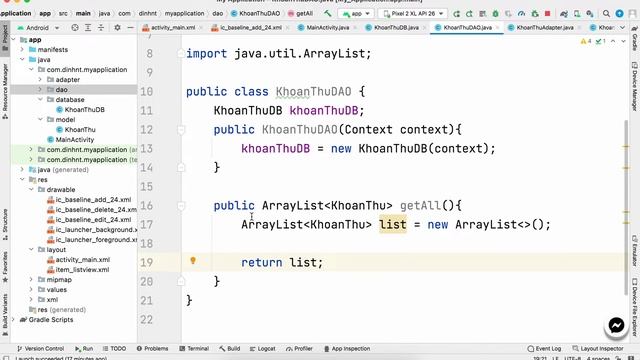This screenshot has width=640, height=360.
Task: Toggle fold marker on line 12 constructor
Action: 181,130
